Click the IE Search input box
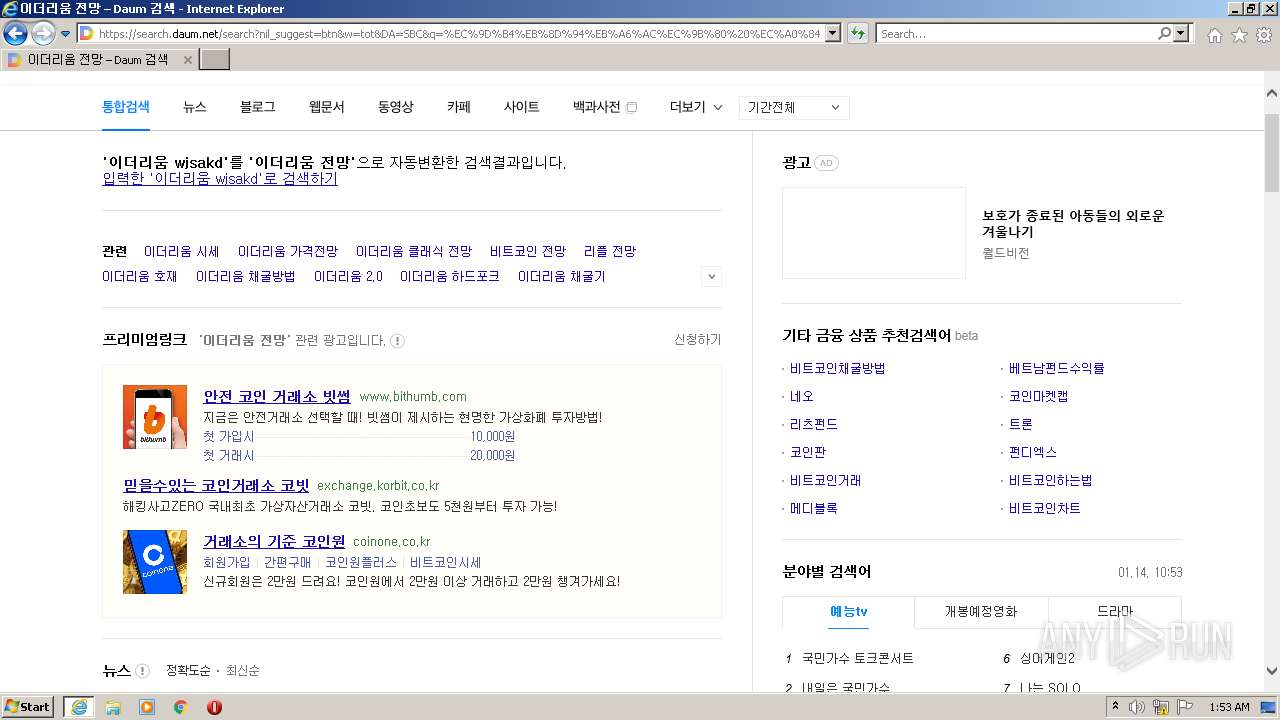The height and width of the screenshot is (720, 1280). (x=1016, y=34)
